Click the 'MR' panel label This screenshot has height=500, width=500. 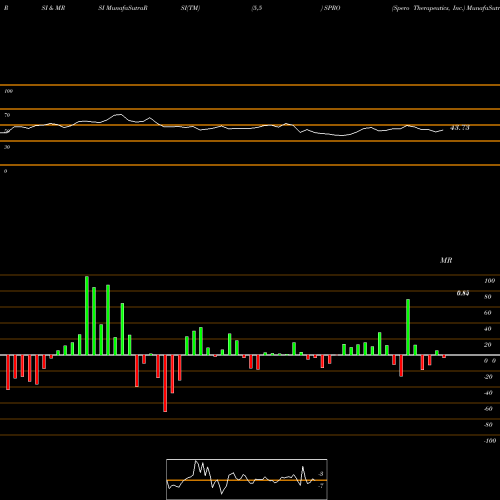tap(446, 260)
